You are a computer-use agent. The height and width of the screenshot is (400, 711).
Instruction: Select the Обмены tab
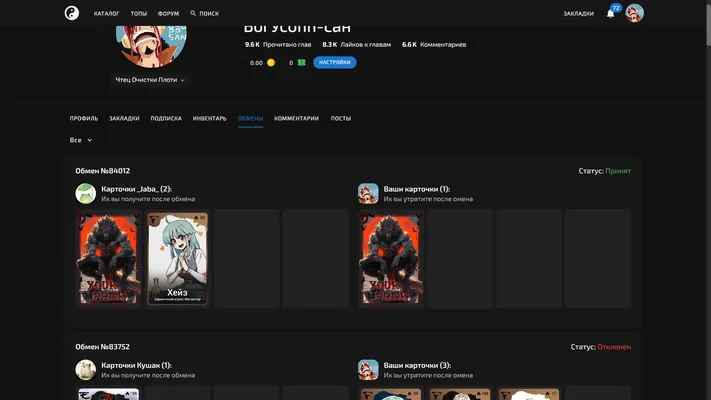(250, 118)
